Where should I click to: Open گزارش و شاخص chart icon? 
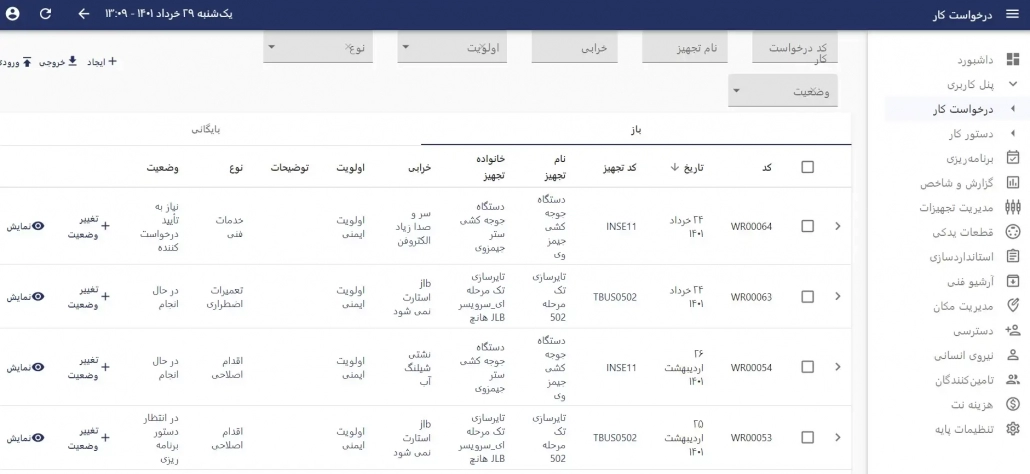(x=1012, y=183)
